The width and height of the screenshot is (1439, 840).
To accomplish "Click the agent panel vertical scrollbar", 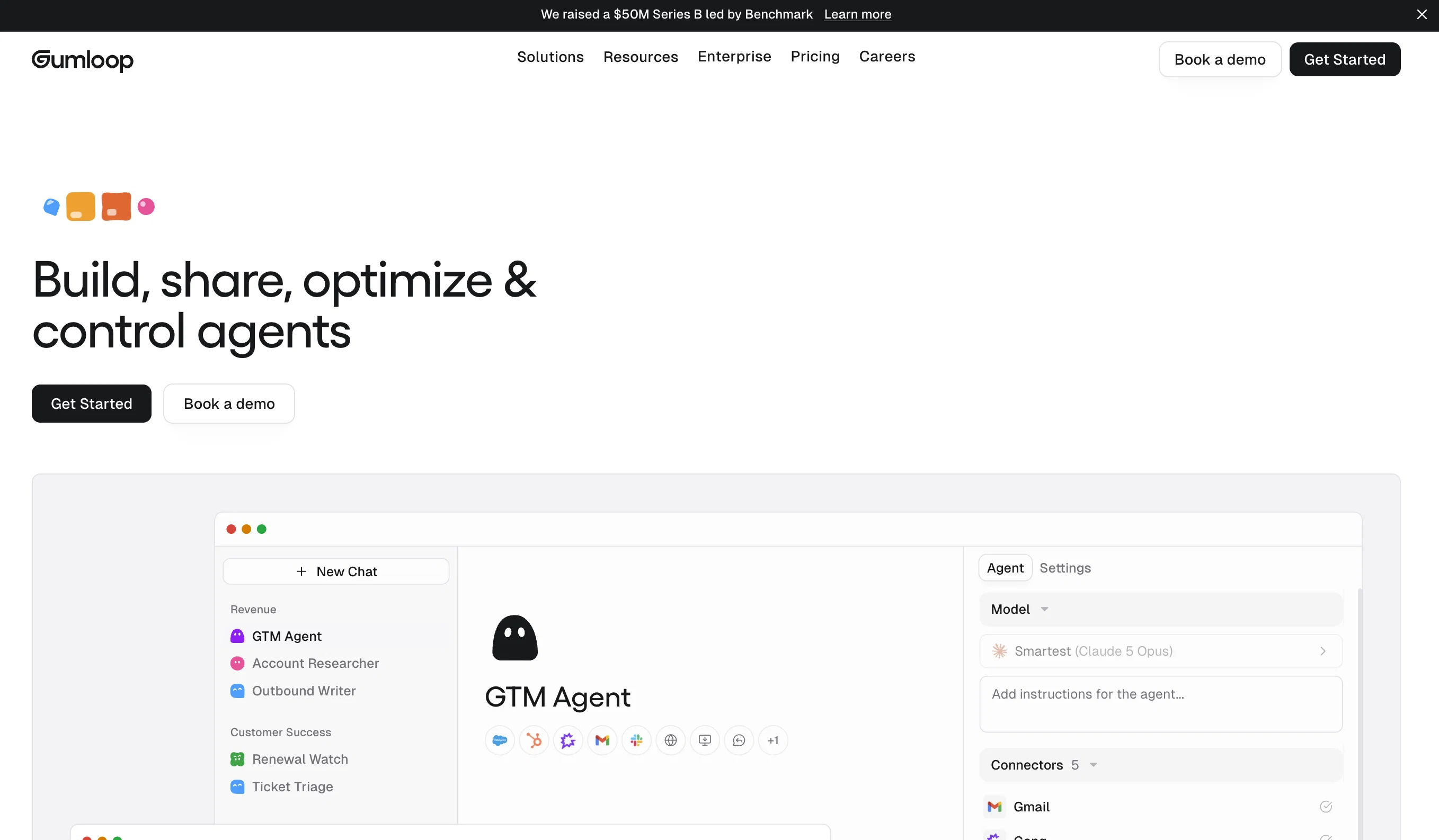I will coord(1360,713).
